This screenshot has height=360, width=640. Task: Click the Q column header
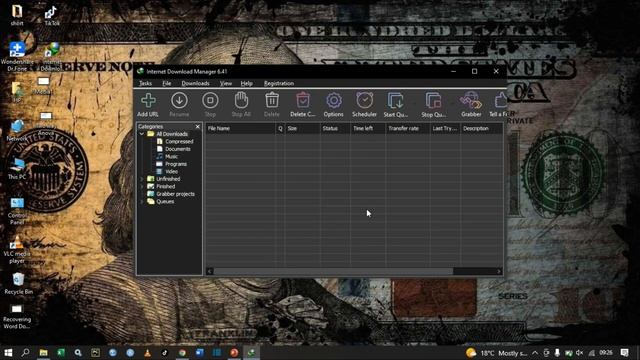(280, 129)
